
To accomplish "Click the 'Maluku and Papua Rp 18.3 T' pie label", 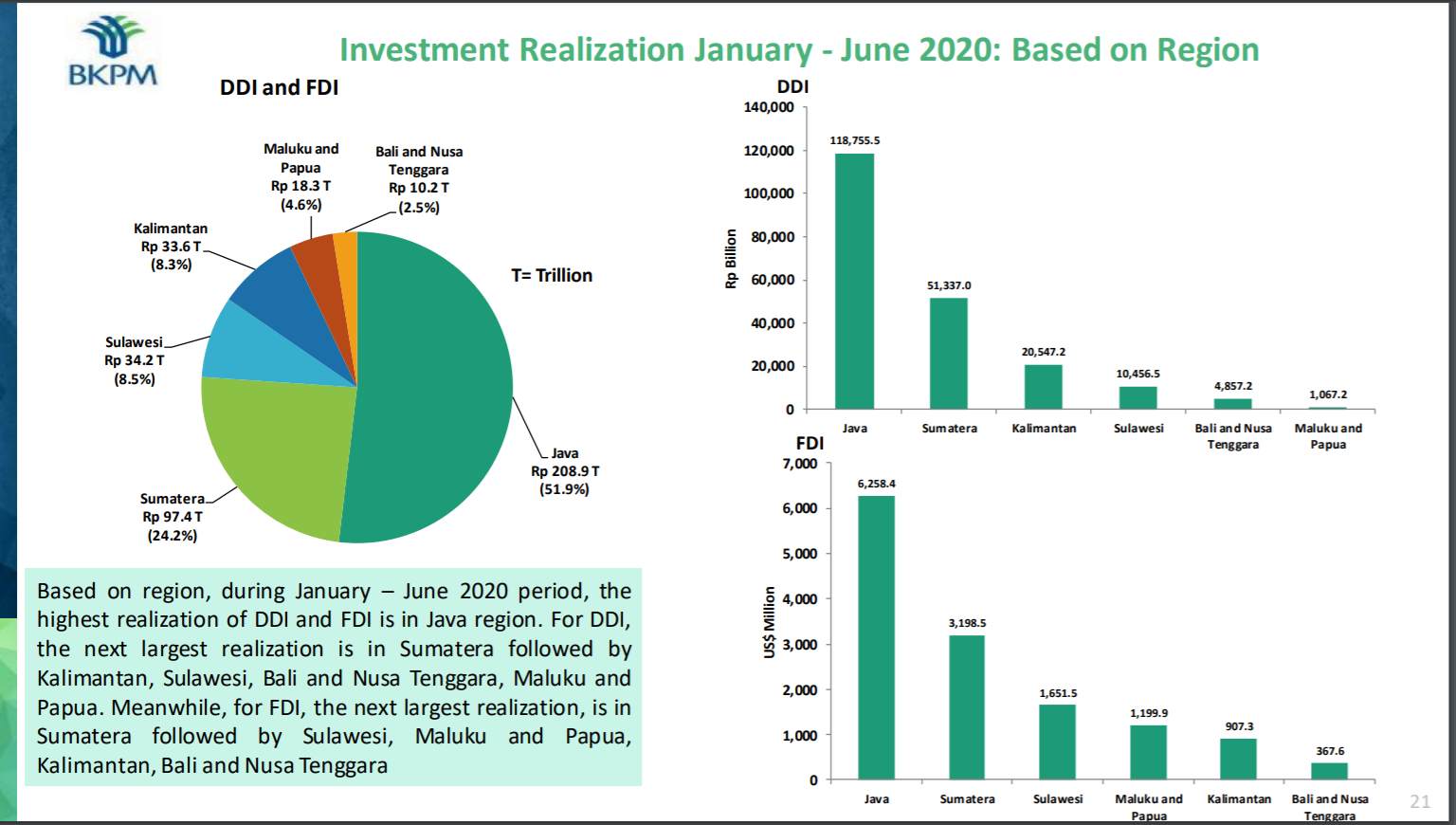I will coord(300,176).
